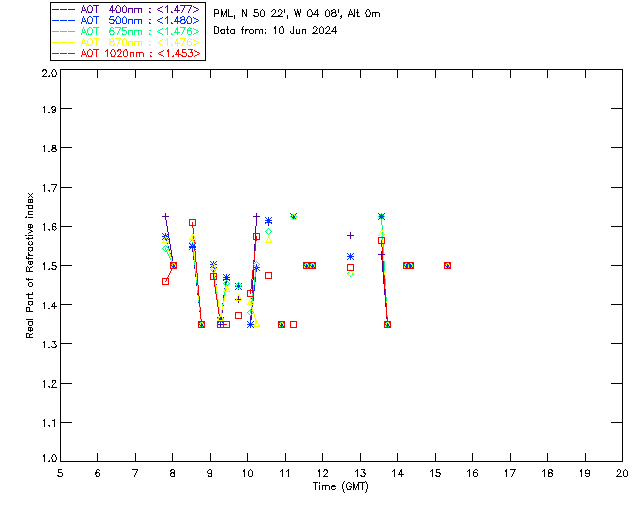
Task: Click the x-axis tick label 18
Action: coord(548,473)
